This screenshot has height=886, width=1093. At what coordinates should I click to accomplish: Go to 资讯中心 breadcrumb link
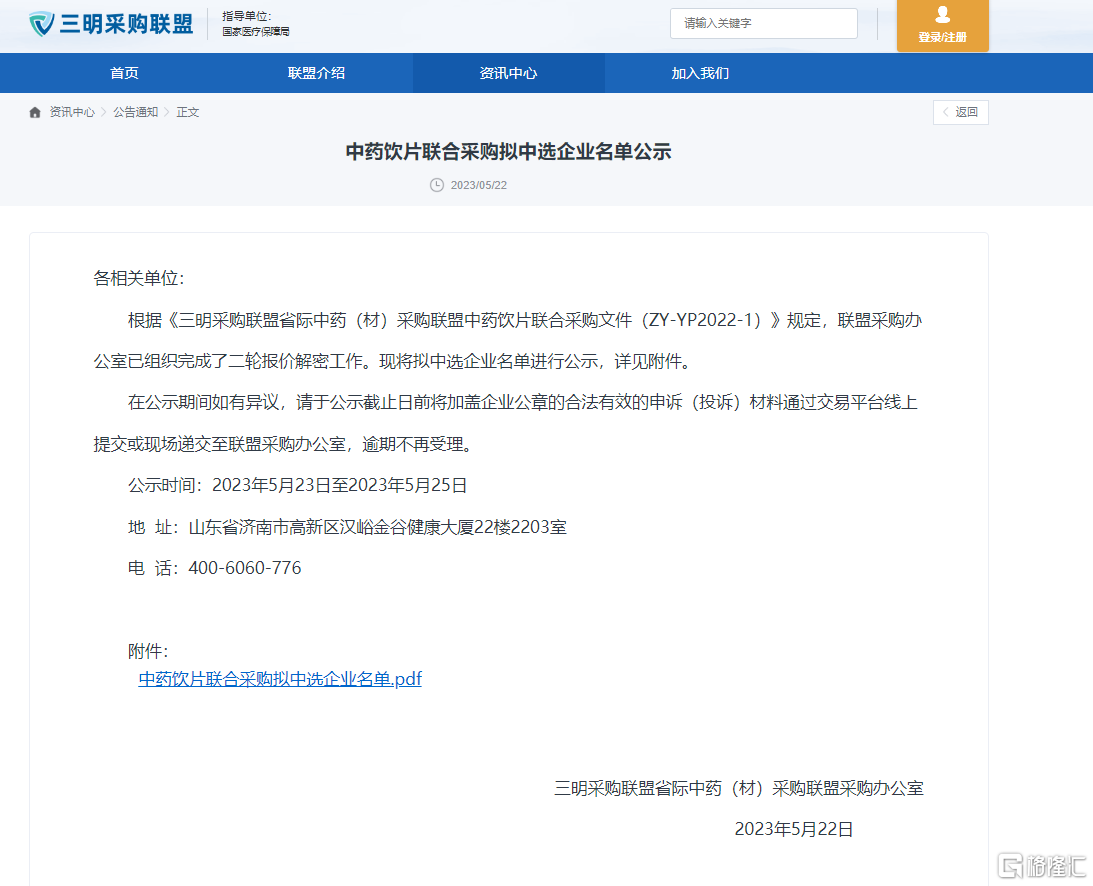pyautogui.click(x=72, y=112)
